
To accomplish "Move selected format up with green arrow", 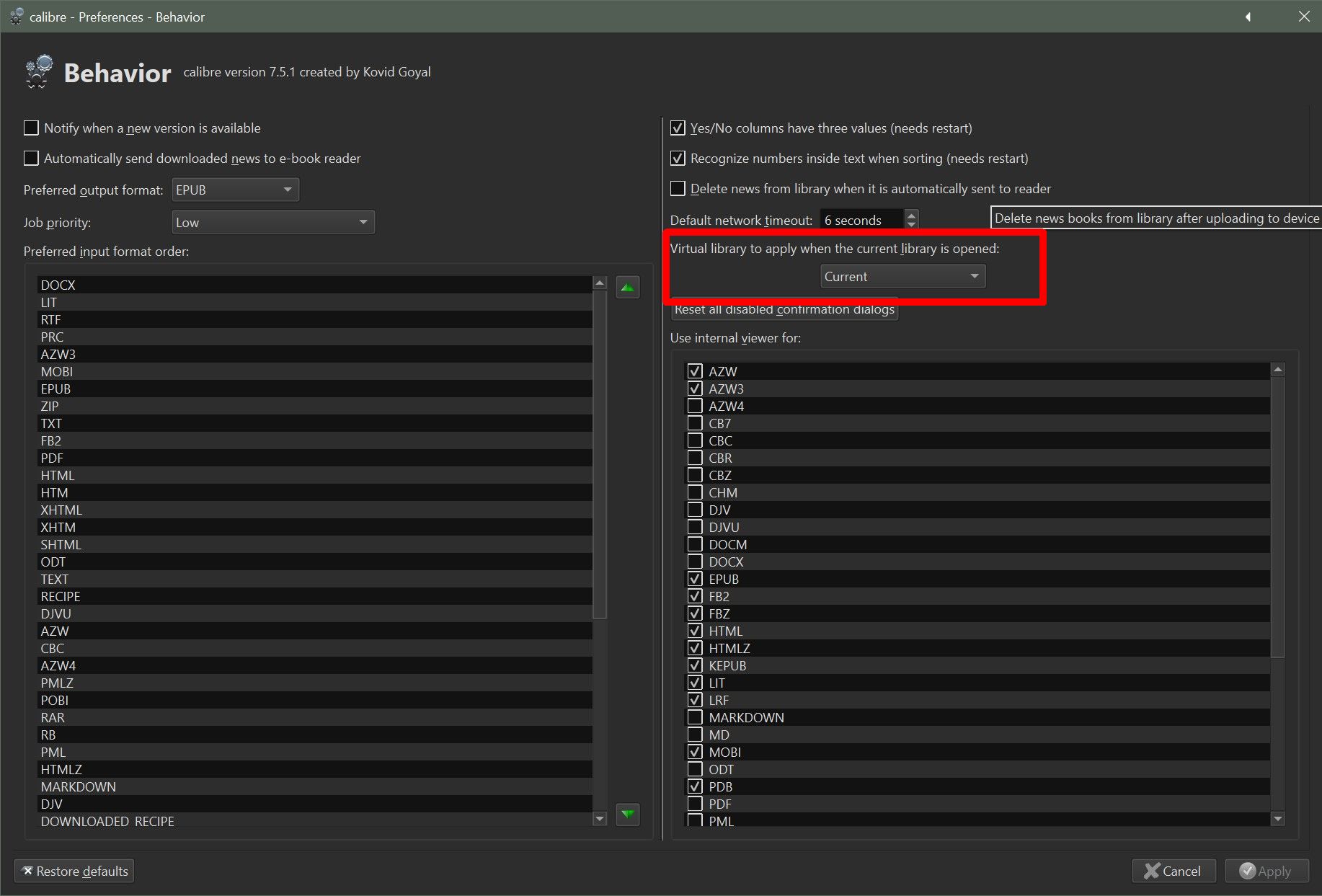I will (x=627, y=288).
